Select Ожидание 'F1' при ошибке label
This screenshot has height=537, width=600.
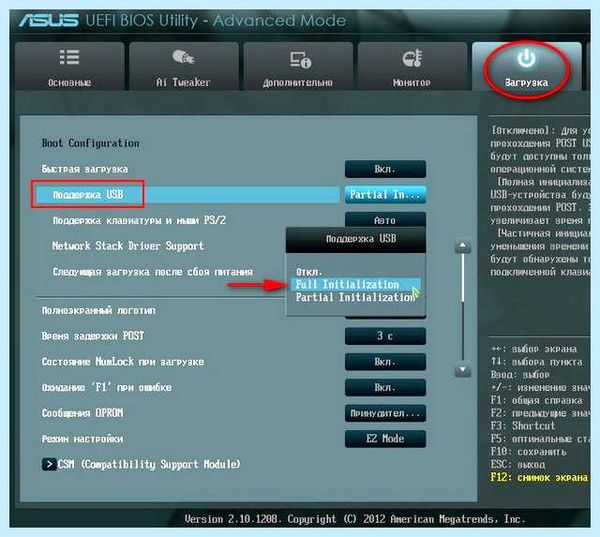tap(107, 387)
